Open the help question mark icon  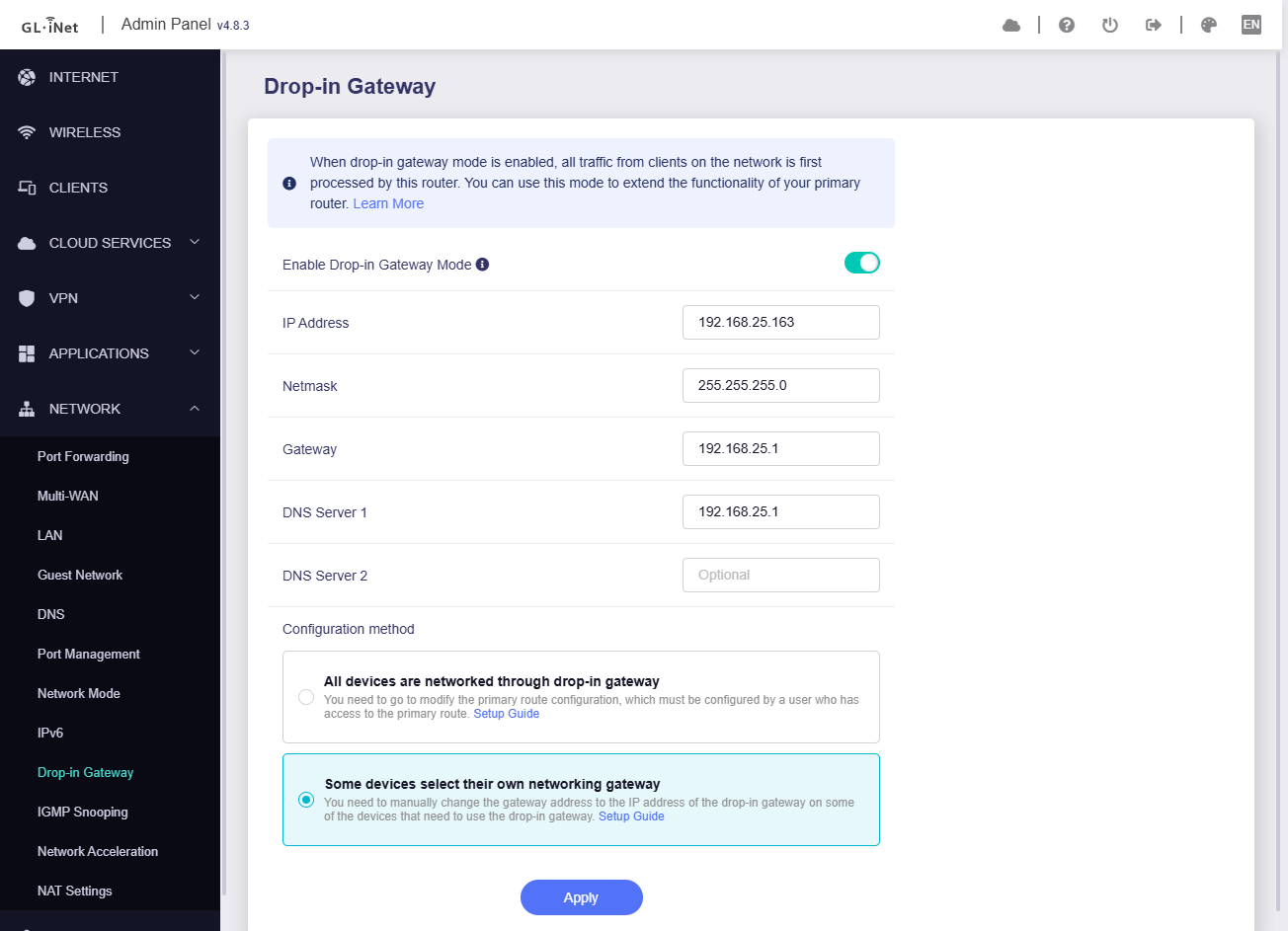[x=1066, y=25]
